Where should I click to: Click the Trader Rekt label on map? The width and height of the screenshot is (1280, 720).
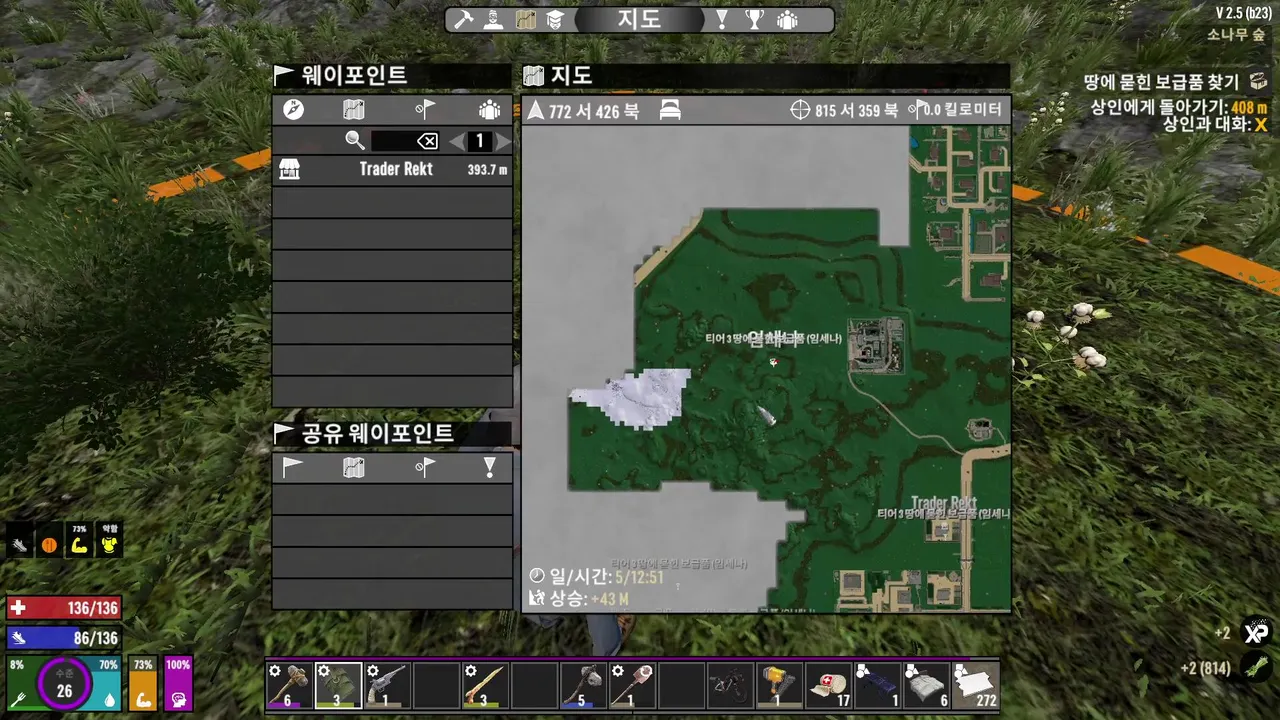tap(944, 502)
